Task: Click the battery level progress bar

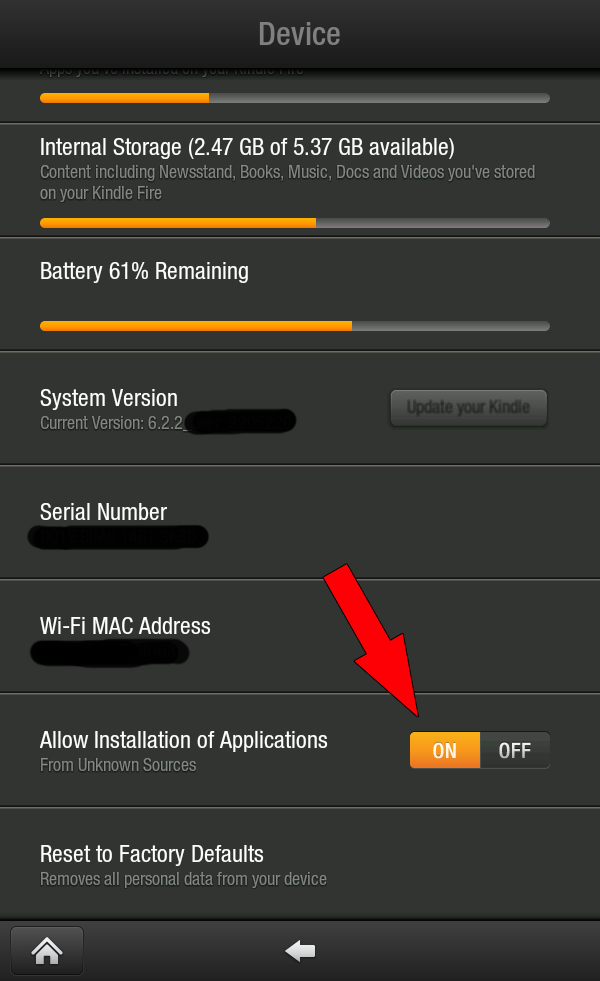Action: (x=294, y=326)
